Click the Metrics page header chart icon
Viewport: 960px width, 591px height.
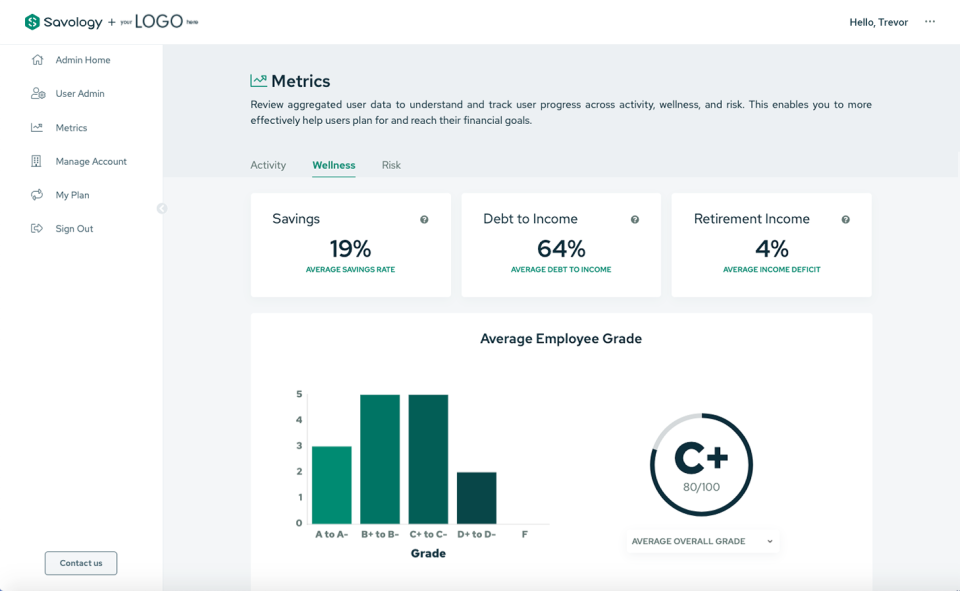click(257, 80)
